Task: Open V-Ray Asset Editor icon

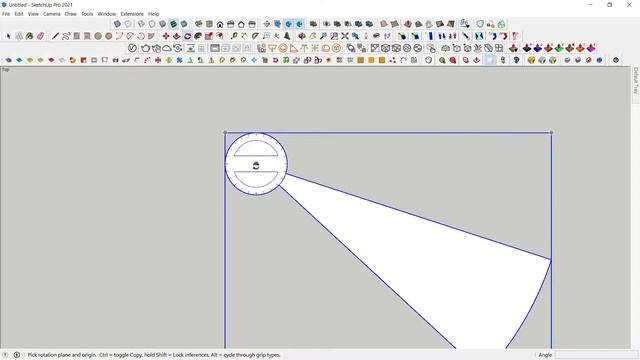Action: point(132,48)
